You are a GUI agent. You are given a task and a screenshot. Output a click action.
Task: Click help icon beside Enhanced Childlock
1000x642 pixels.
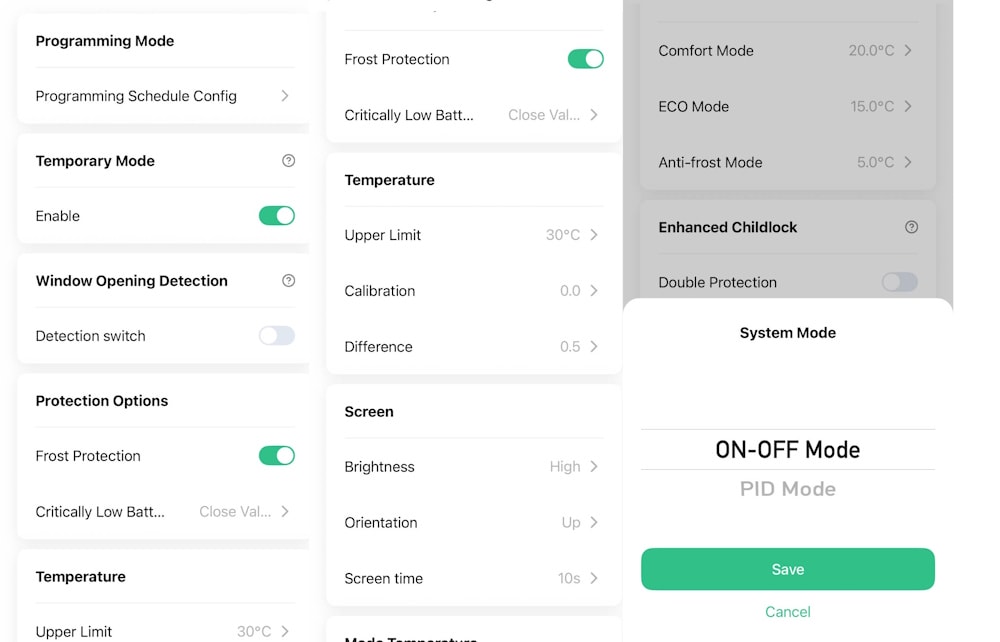[911, 227]
